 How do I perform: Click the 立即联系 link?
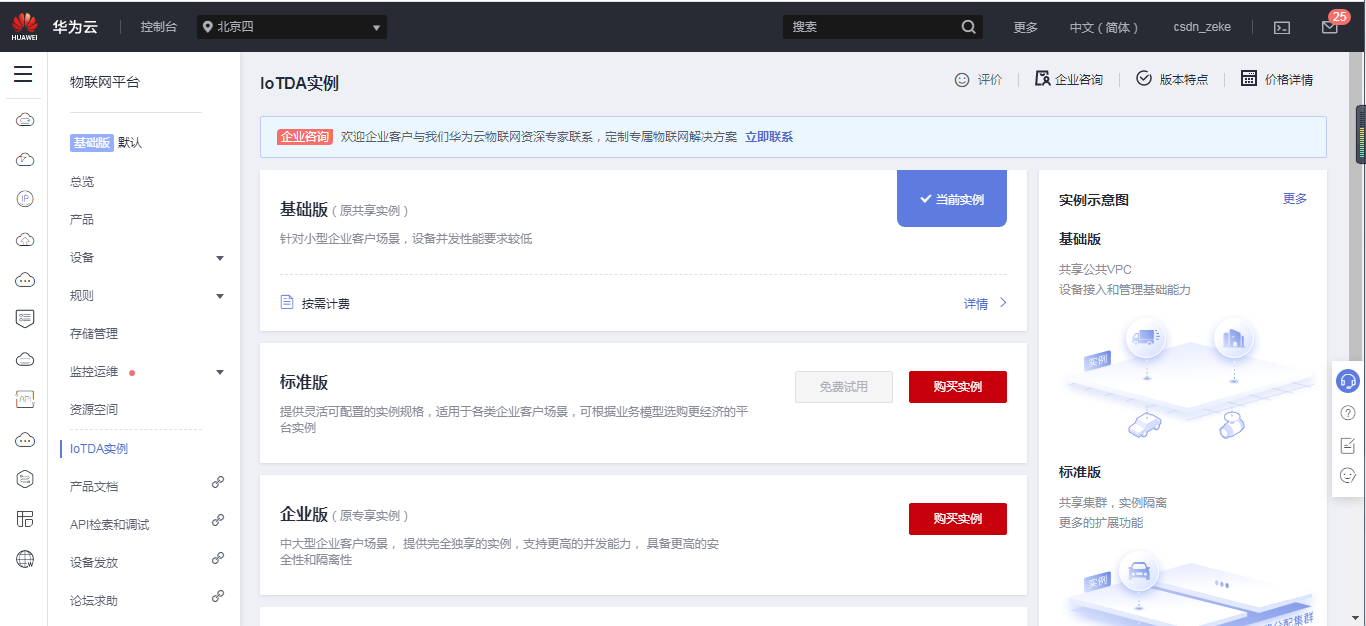coord(769,137)
